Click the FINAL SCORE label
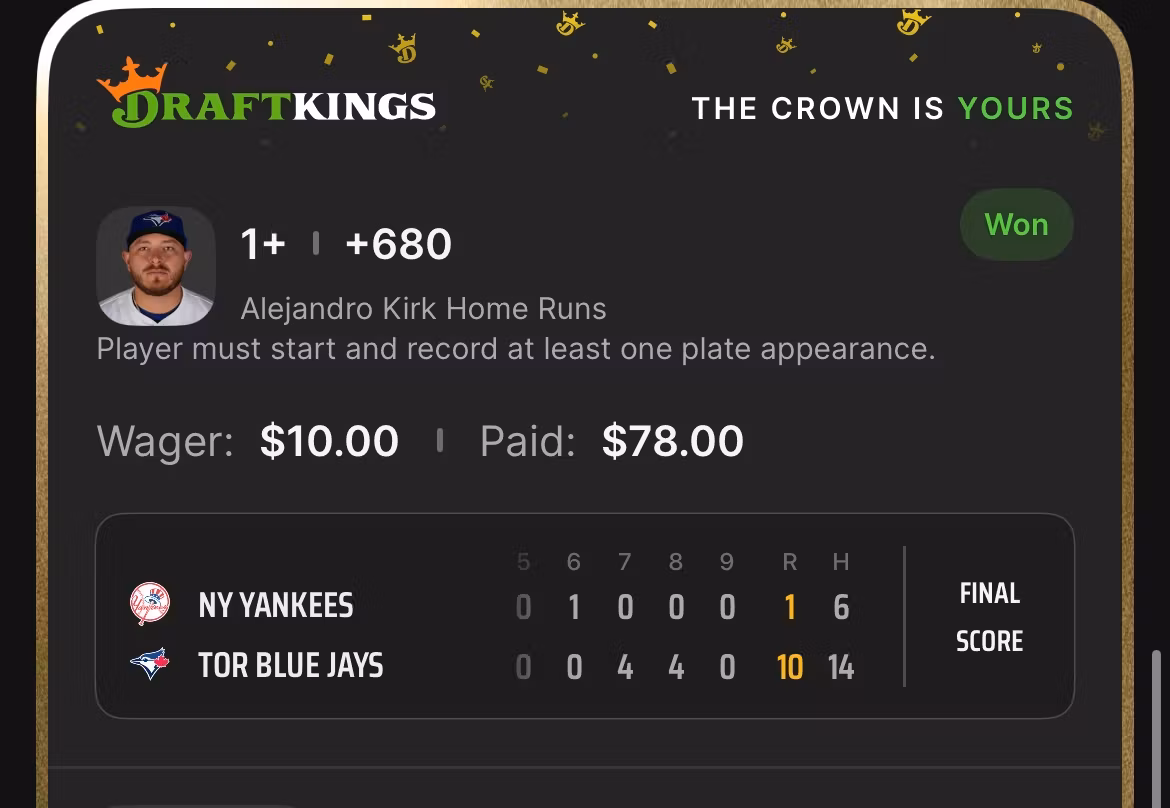Viewport: 1170px width, 808px height. (x=989, y=617)
